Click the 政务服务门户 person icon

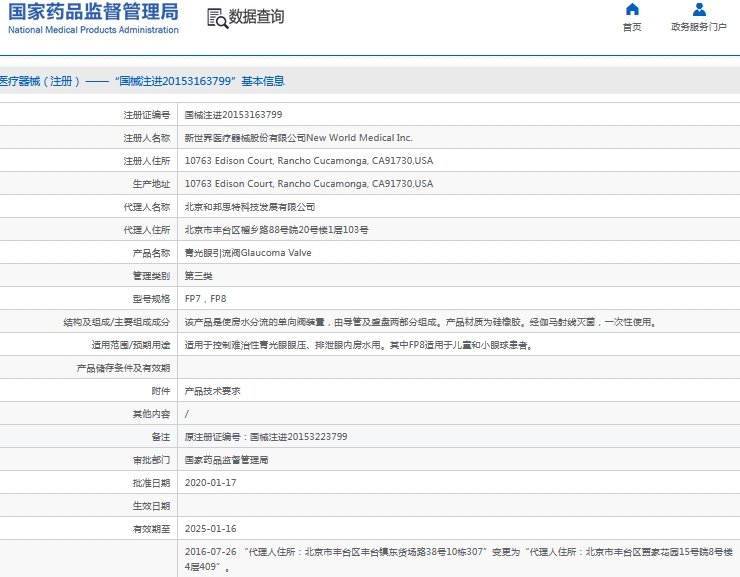699,10
